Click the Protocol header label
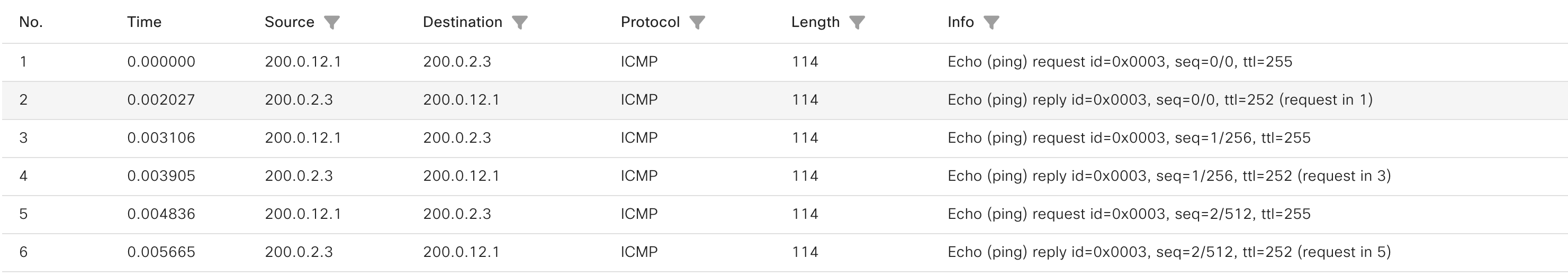Screen dimensions: 1568x277 [650, 23]
